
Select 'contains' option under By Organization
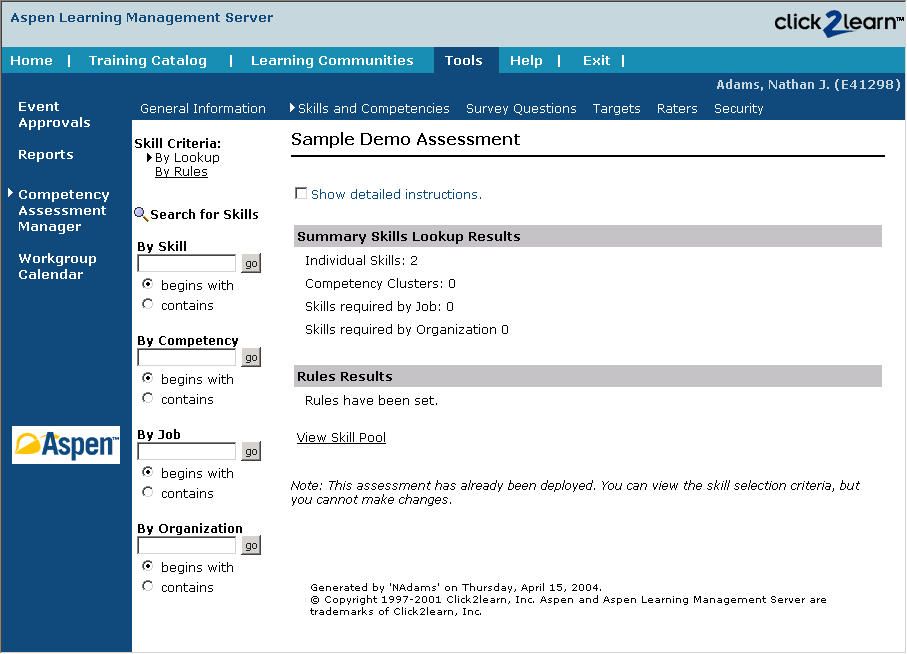148,587
